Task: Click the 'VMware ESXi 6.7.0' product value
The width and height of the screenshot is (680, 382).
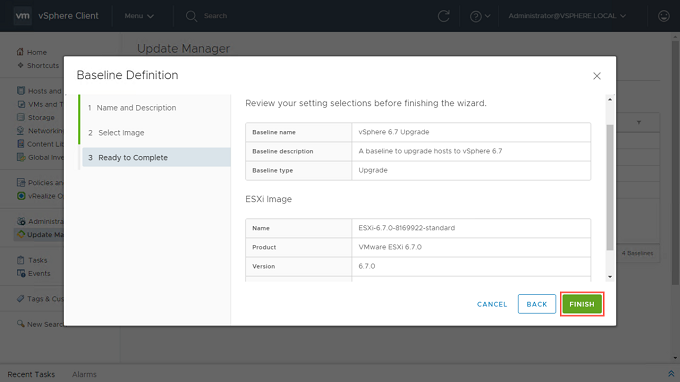Action: click(390, 247)
